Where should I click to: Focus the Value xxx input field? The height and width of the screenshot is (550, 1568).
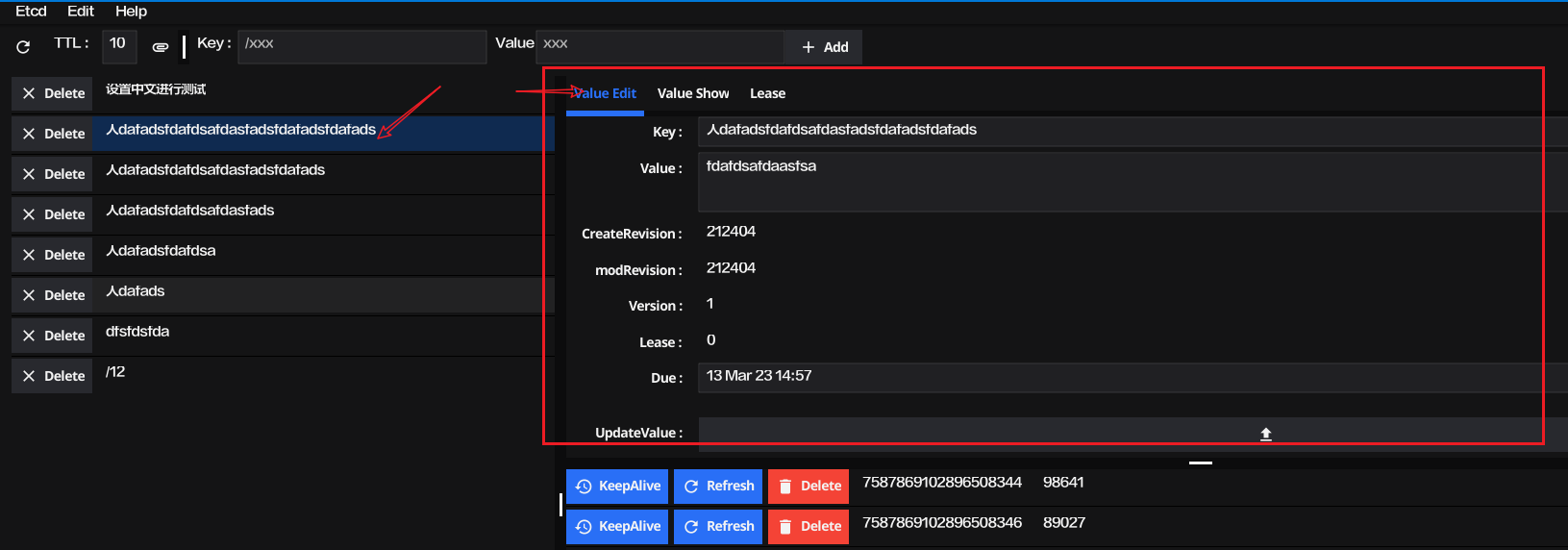[660, 46]
